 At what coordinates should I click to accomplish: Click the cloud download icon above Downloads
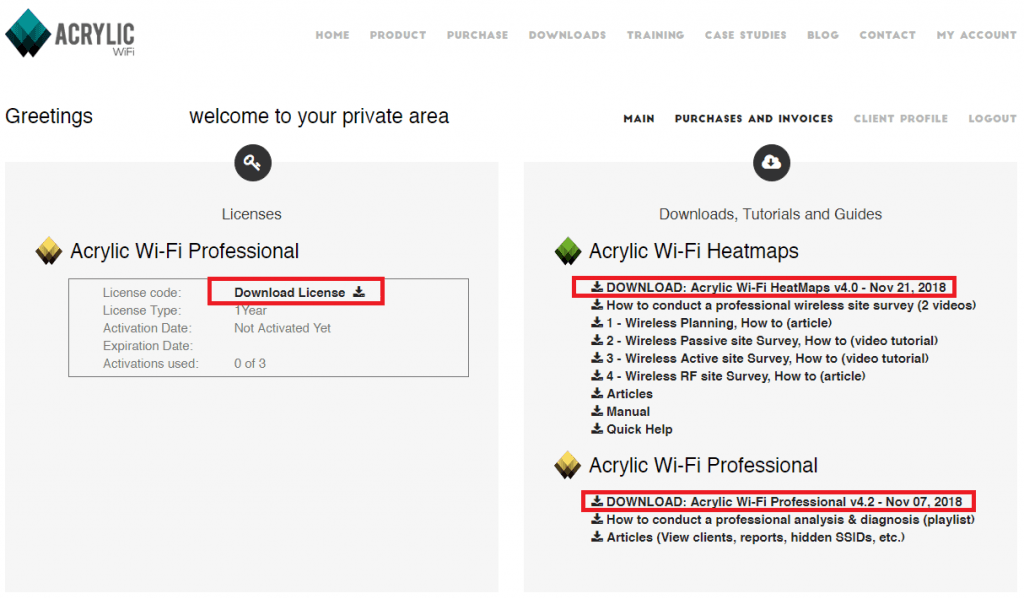click(771, 163)
